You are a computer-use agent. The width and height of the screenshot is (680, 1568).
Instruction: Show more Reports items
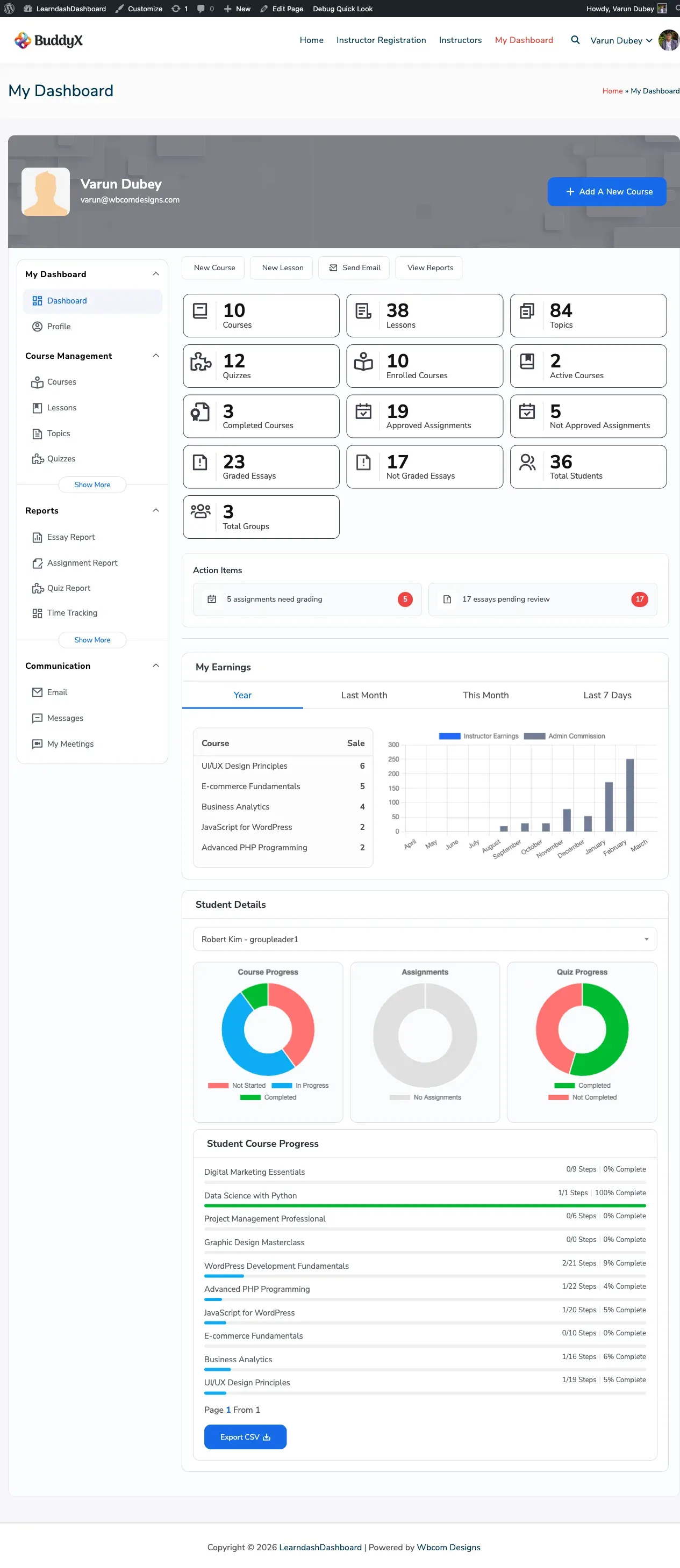[92, 640]
